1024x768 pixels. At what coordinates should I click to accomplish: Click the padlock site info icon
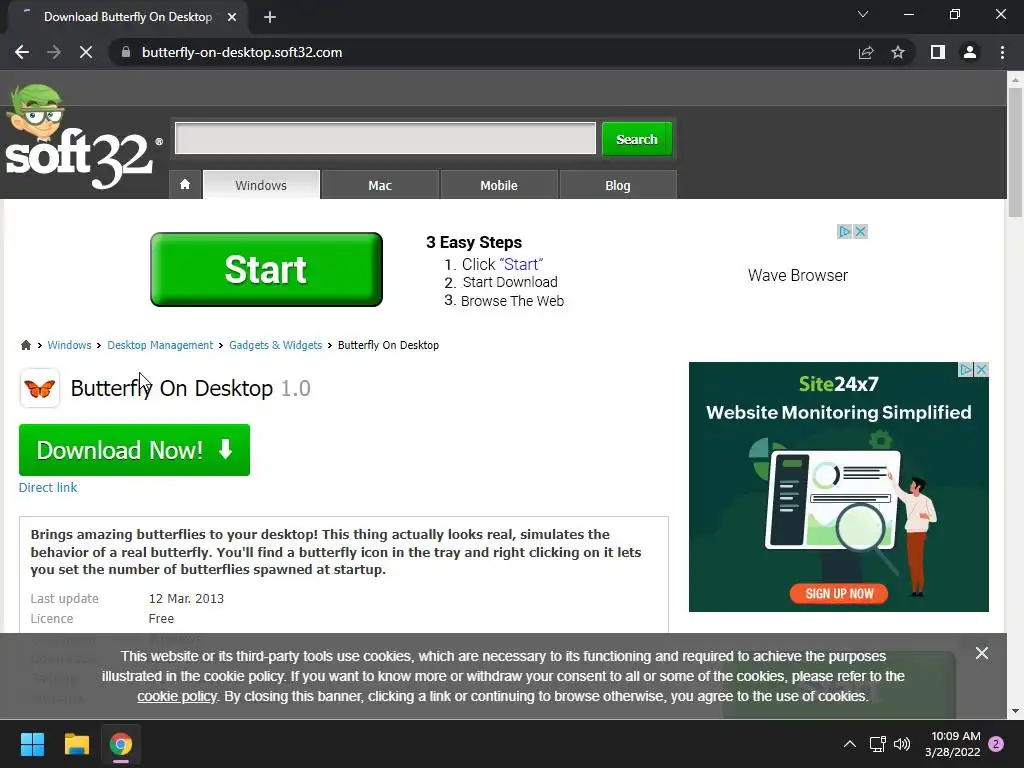[126, 52]
